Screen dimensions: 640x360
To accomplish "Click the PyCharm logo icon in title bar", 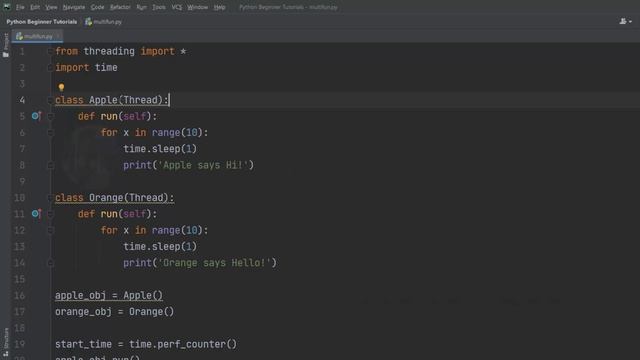I will pyautogui.click(x=7, y=7).
